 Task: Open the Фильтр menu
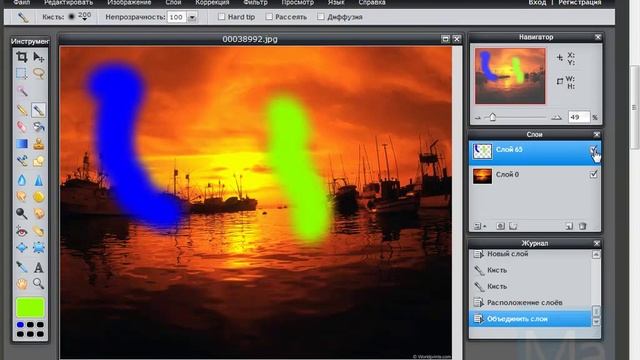point(256,2)
